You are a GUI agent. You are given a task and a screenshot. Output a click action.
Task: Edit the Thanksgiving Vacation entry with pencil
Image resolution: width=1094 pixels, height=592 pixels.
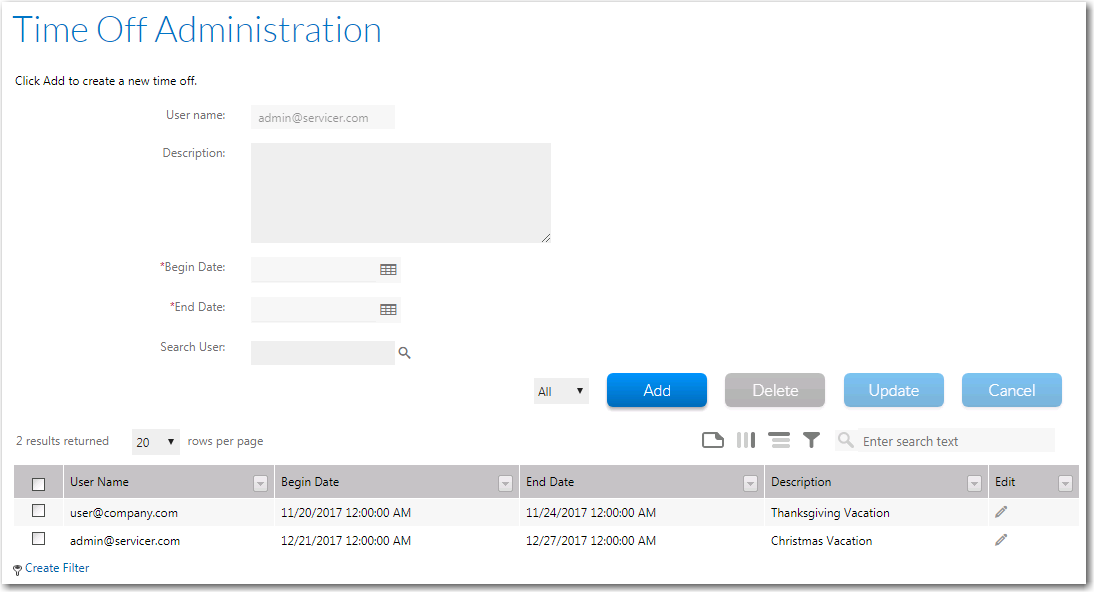[1001, 512]
